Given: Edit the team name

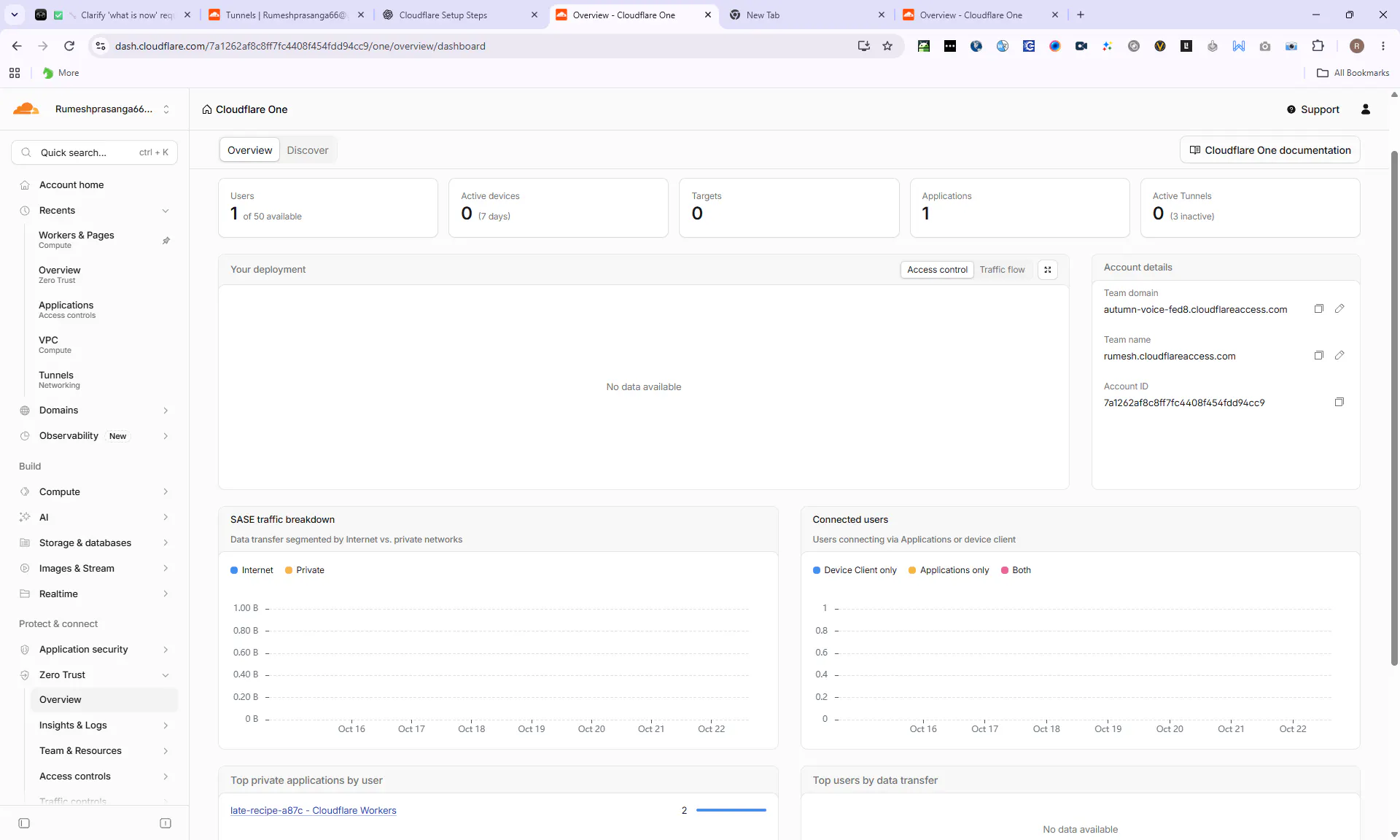Looking at the screenshot, I should coord(1339,356).
